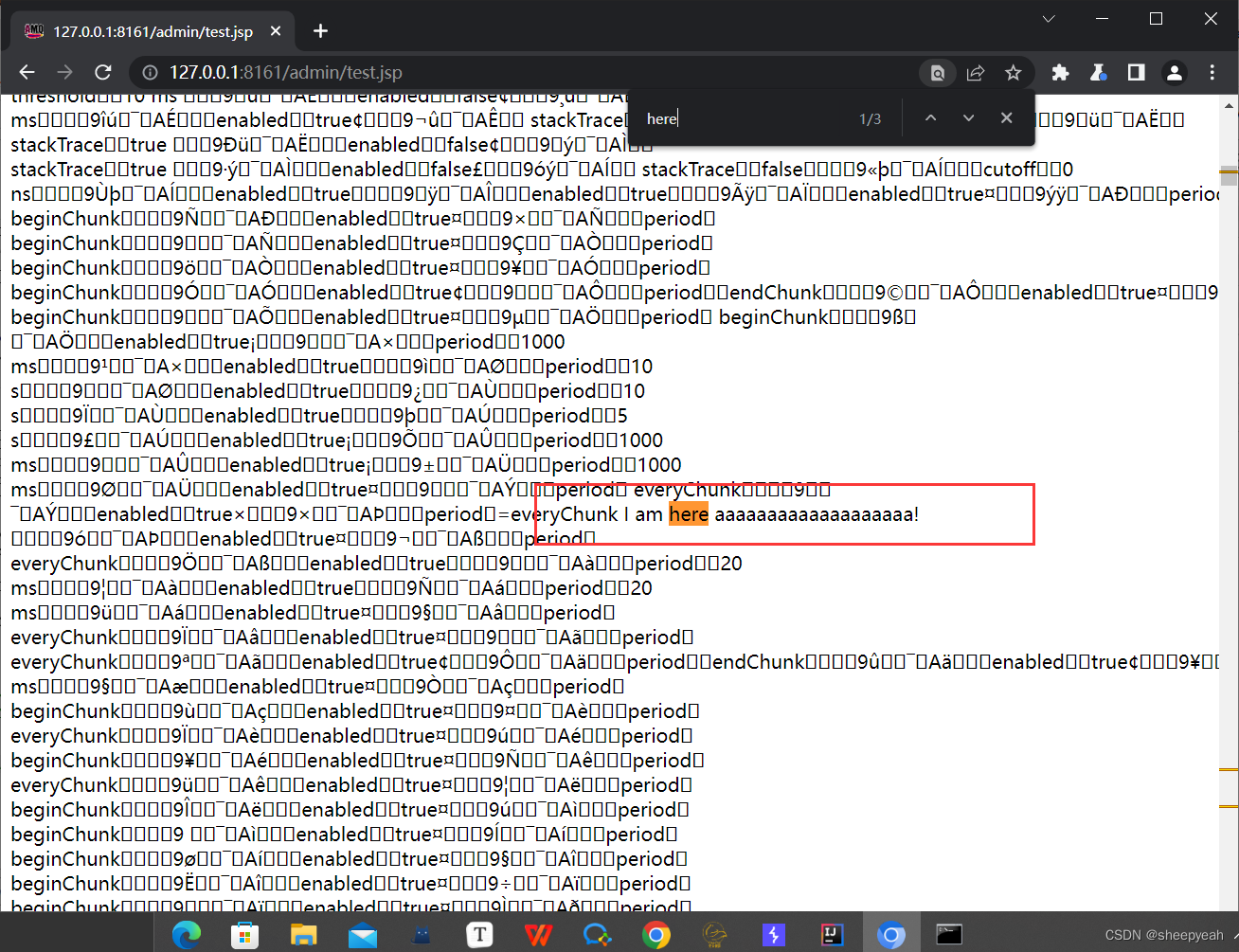
Task: Click the find search input field
Action: 739,117
